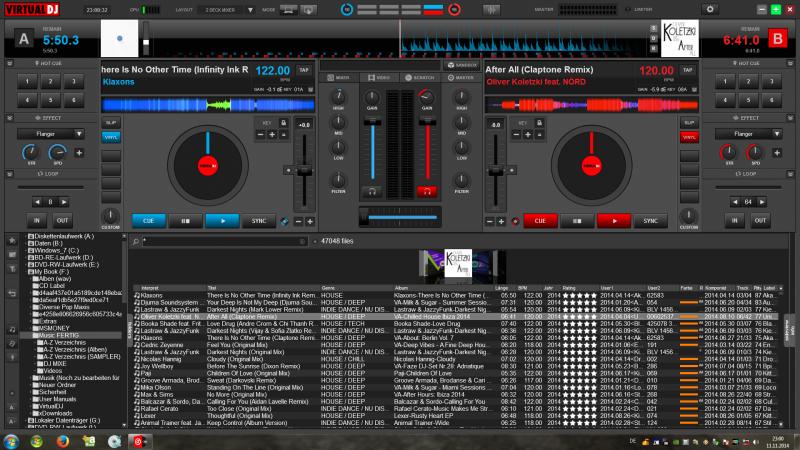This screenshot has height=450, width=800.
Task: Click the blue diamond icon beside deck A SYNC
Action: (285, 221)
